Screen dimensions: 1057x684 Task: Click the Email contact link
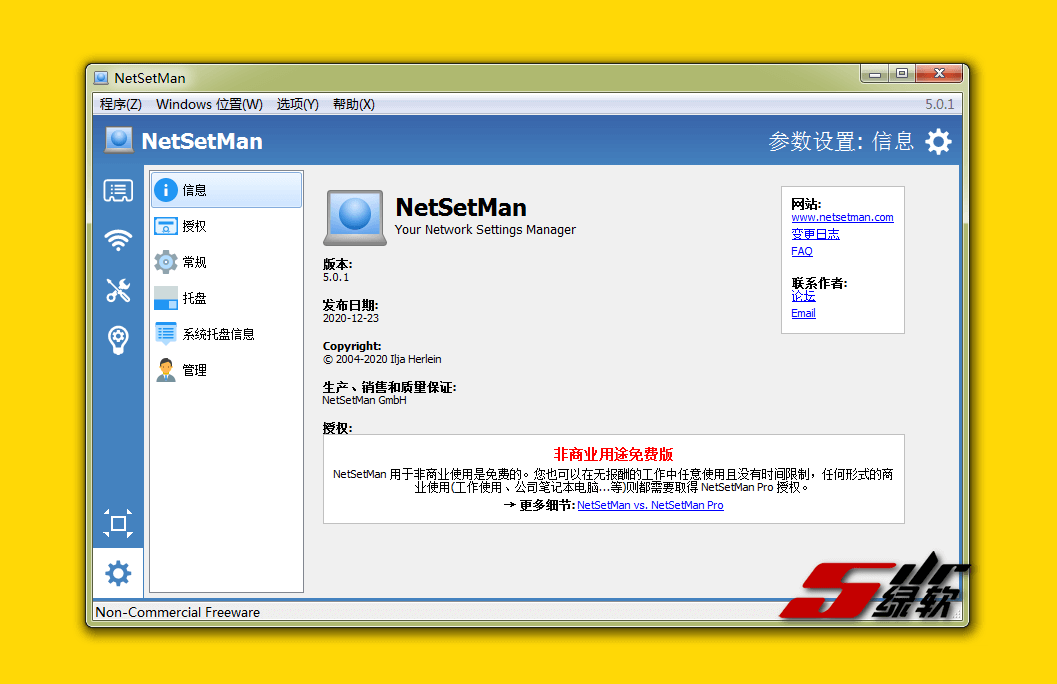(x=803, y=313)
